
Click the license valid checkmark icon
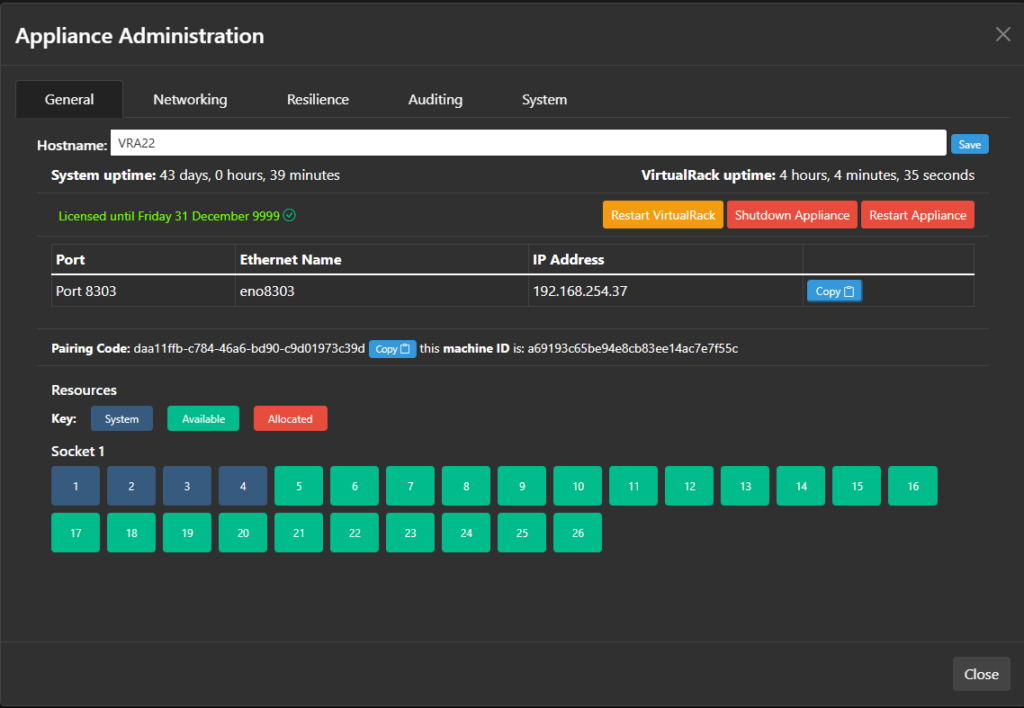click(x=290, y=215)
